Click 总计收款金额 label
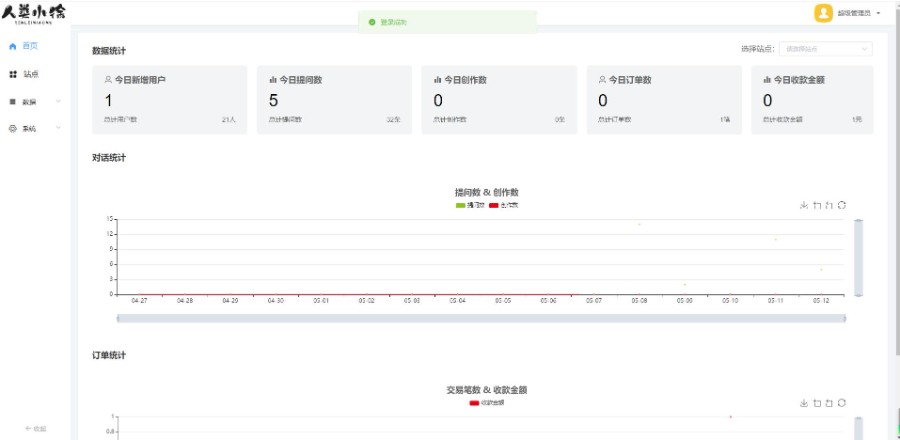 [x=783, y=119]
